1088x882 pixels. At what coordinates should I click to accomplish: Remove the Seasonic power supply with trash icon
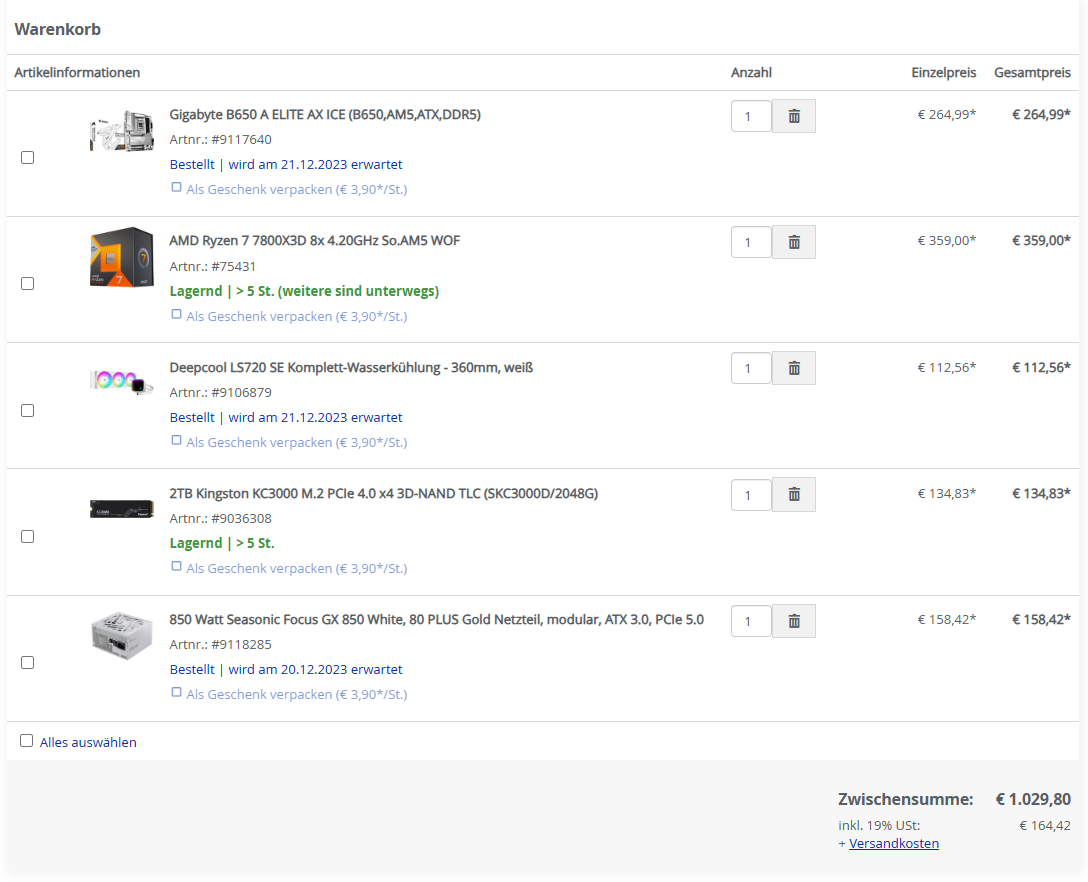click(x=793, y=620)
